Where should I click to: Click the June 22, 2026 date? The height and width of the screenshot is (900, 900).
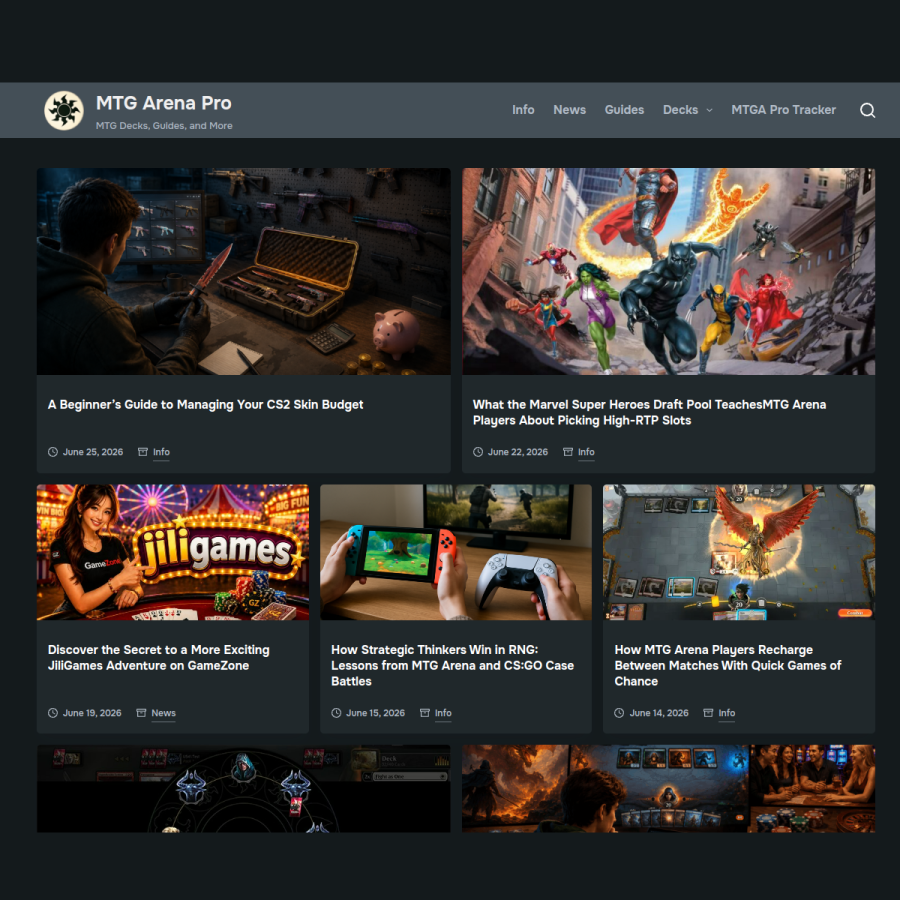(x=518, y=452)
